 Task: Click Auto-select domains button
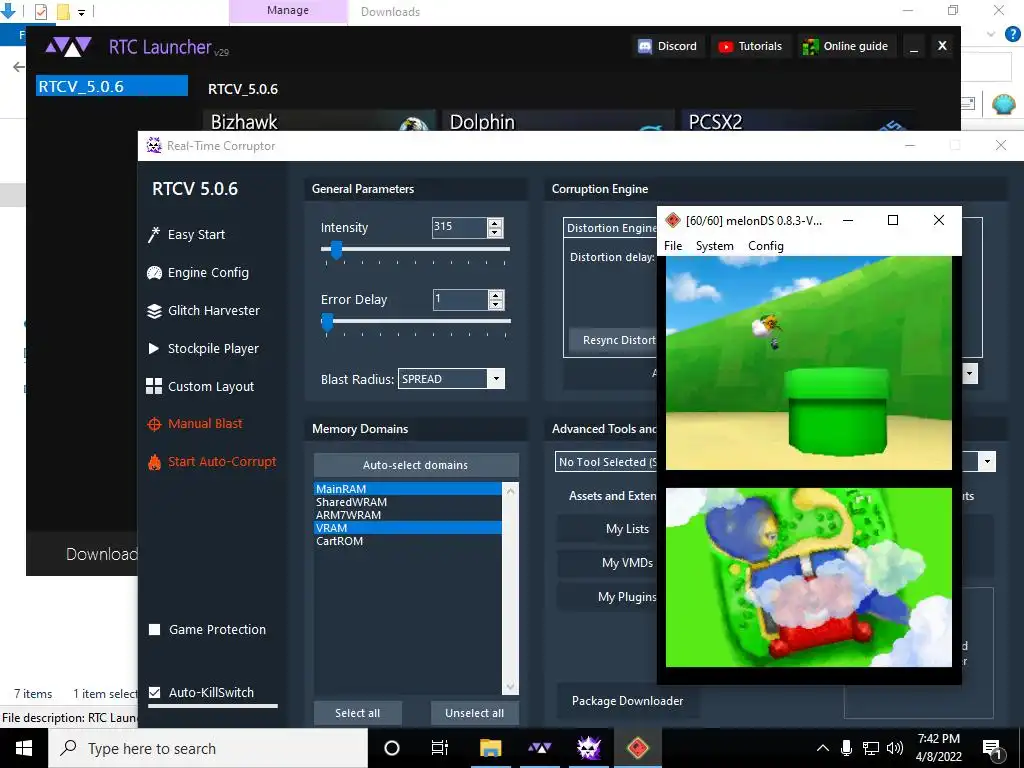coord(416,465)
